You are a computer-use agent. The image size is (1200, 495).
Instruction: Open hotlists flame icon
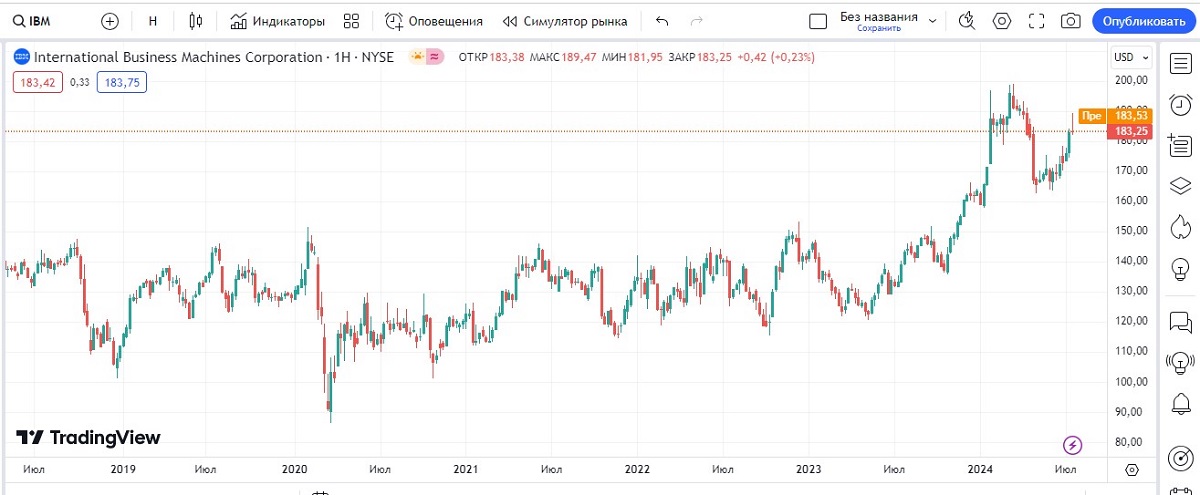coord(1180,227)
